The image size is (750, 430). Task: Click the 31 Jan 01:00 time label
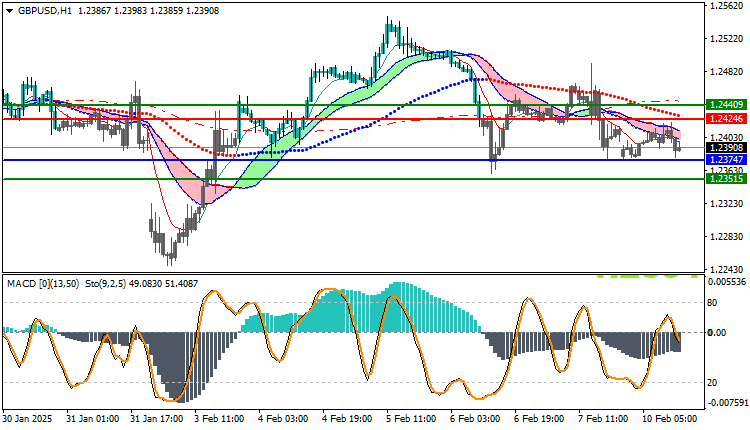point(93,419)
